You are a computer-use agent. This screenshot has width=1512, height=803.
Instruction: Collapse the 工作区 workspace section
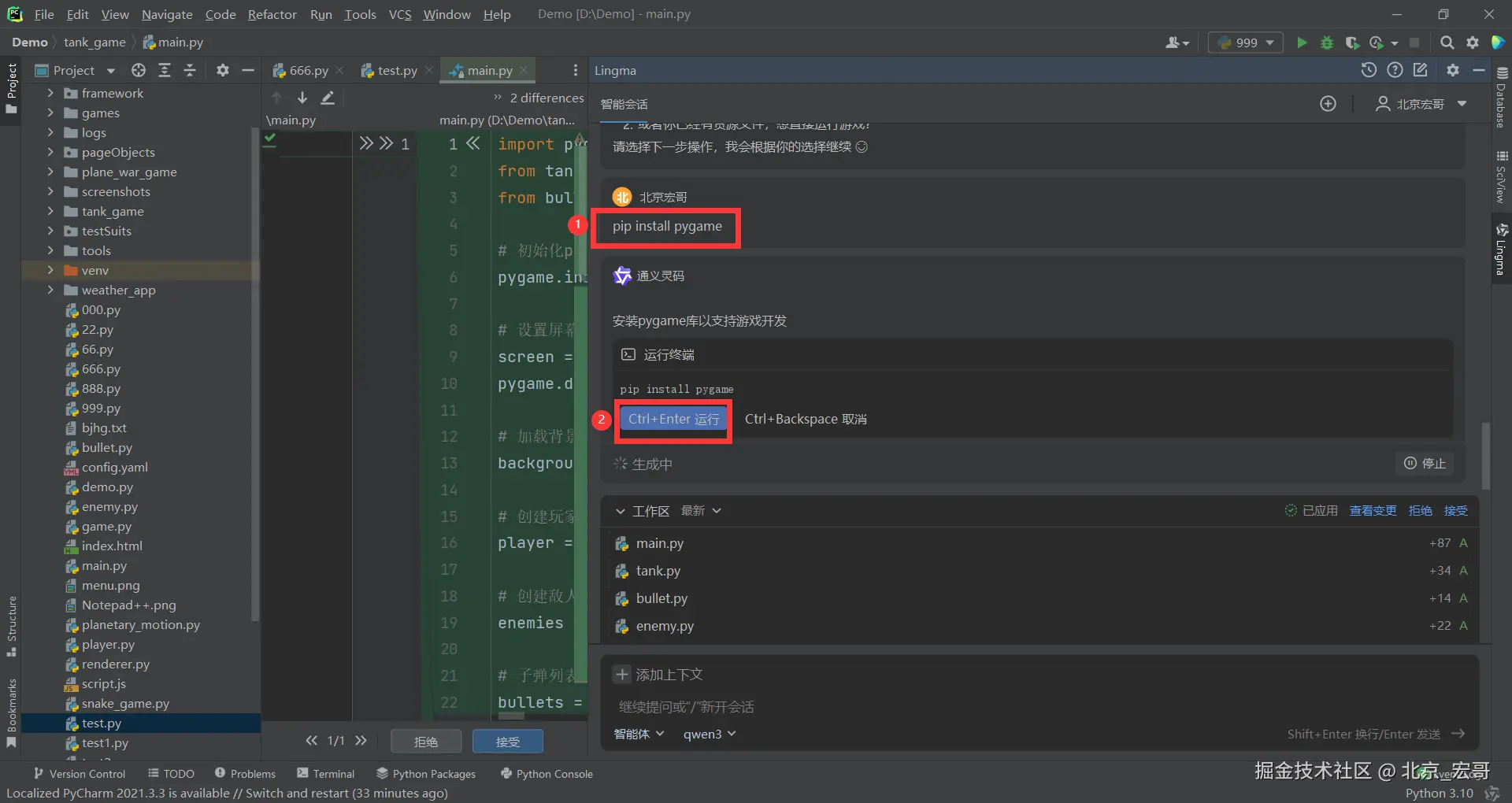click(x=621, y=511)
